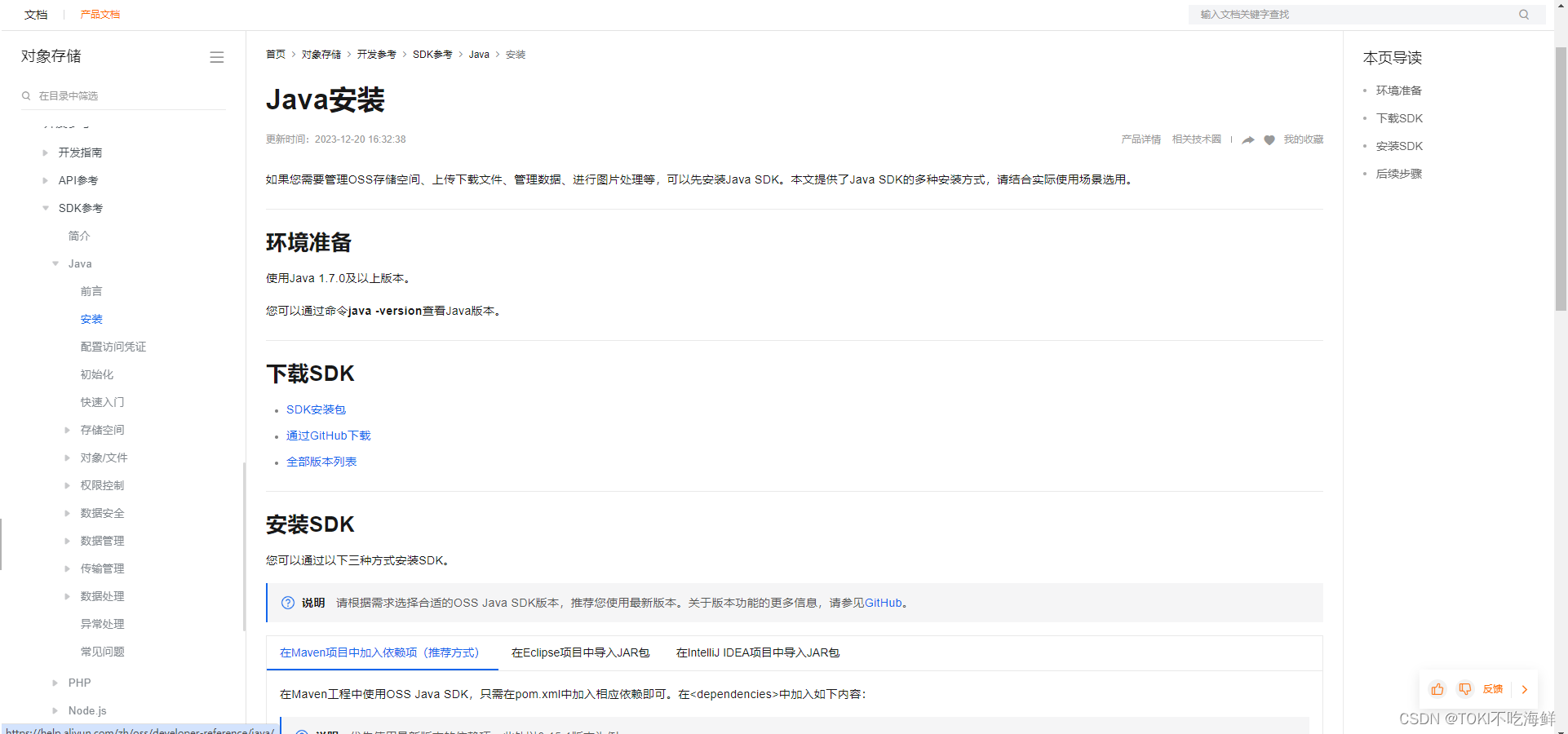Expand the 开发指南 tree node
The width and height of the screenshot is (1568, 734).
(45, 153)
